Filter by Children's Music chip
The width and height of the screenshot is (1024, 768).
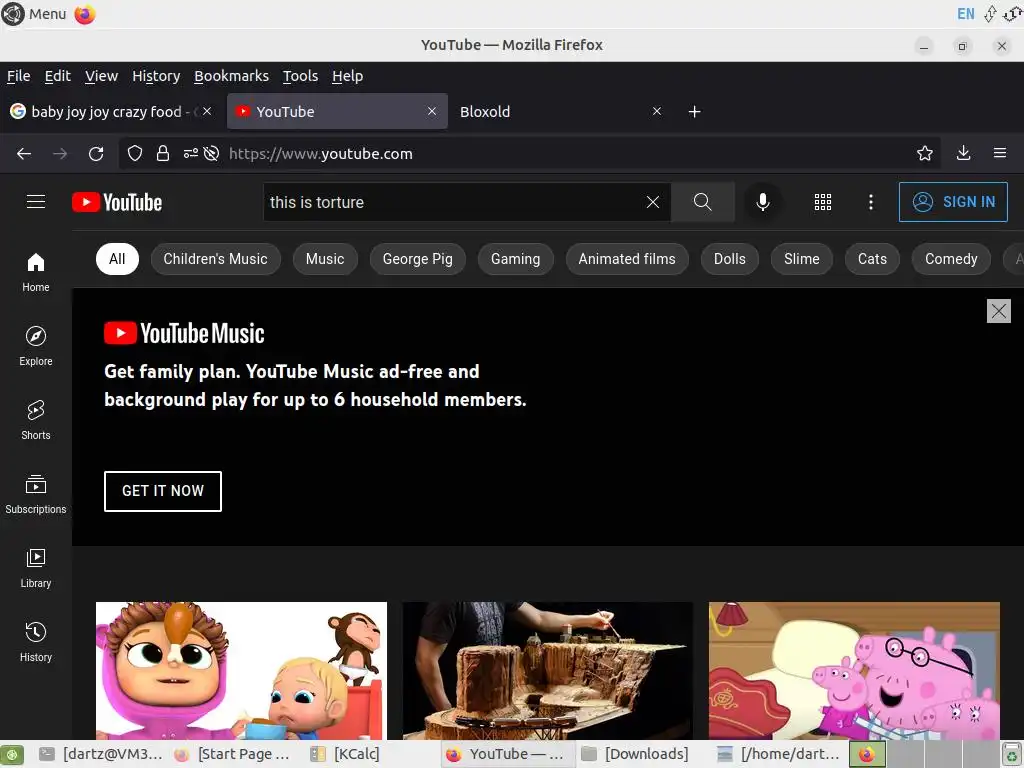[x=216, y=259]
